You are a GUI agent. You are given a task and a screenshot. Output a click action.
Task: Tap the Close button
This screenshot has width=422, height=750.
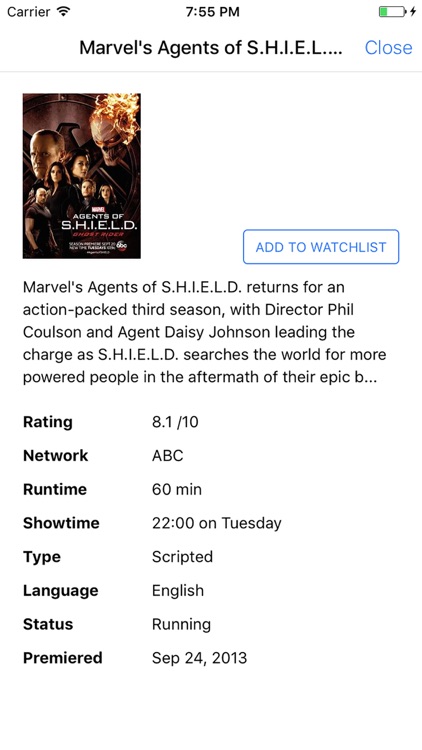388,47
